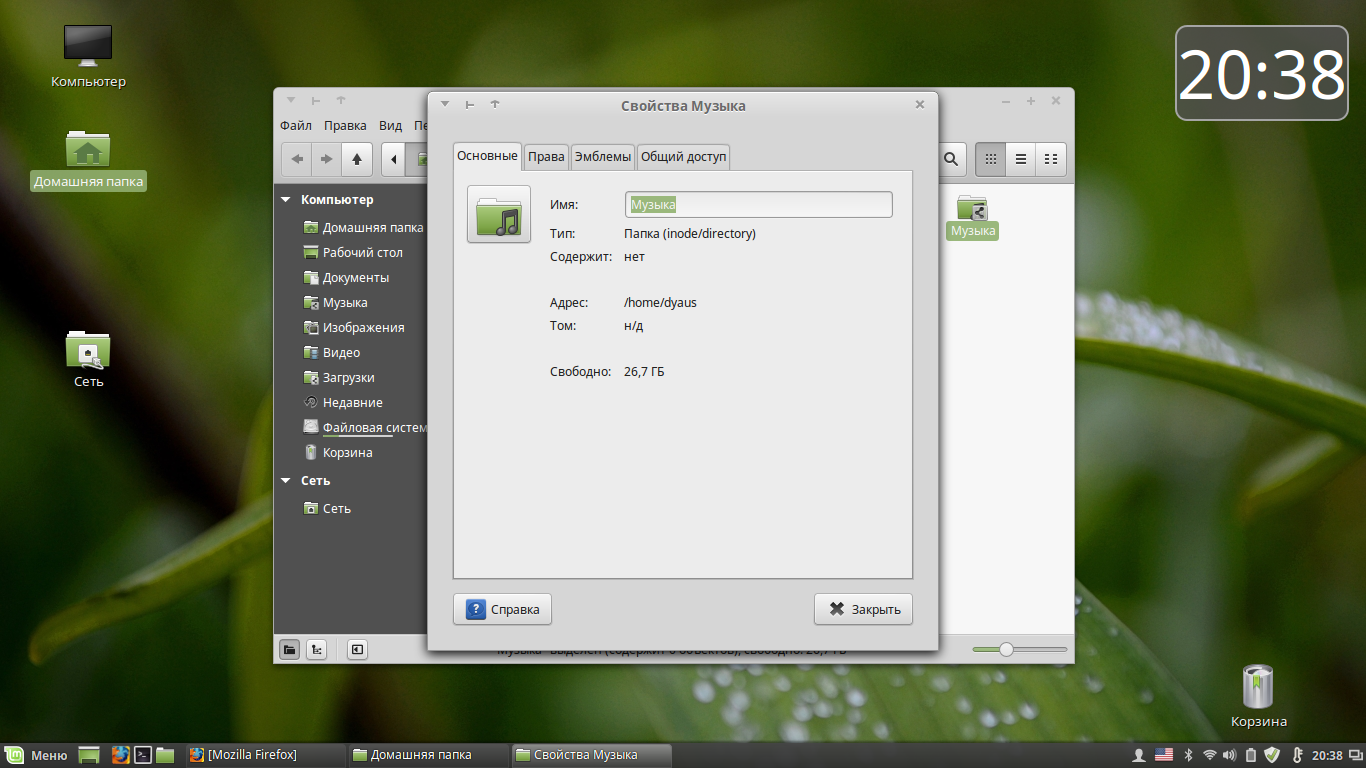Show tree view in the sidebar

tap(316, 649)
